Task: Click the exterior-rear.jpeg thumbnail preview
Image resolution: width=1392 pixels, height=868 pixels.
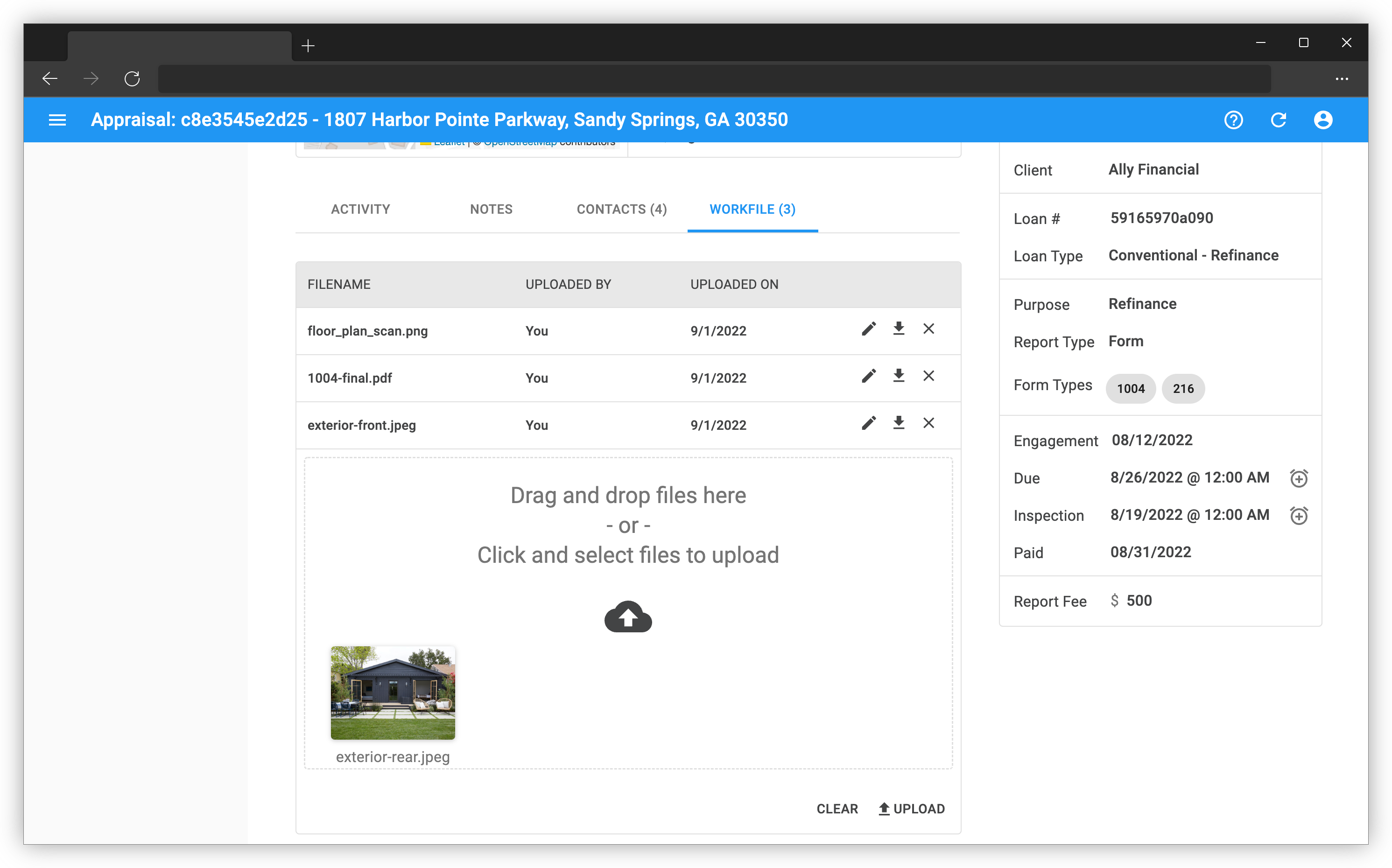Action: (x=393, y=693)
